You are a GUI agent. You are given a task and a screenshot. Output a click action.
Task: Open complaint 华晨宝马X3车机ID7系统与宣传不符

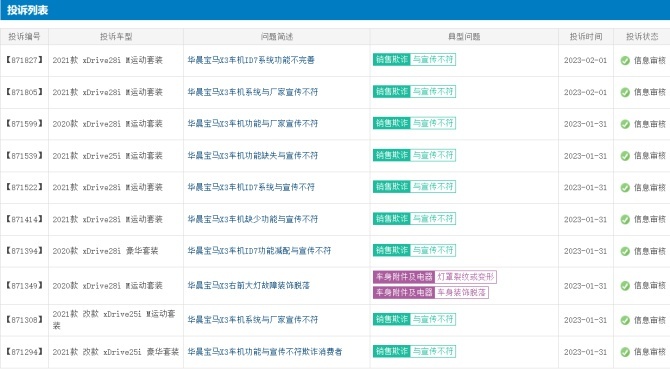pos(251,187)
